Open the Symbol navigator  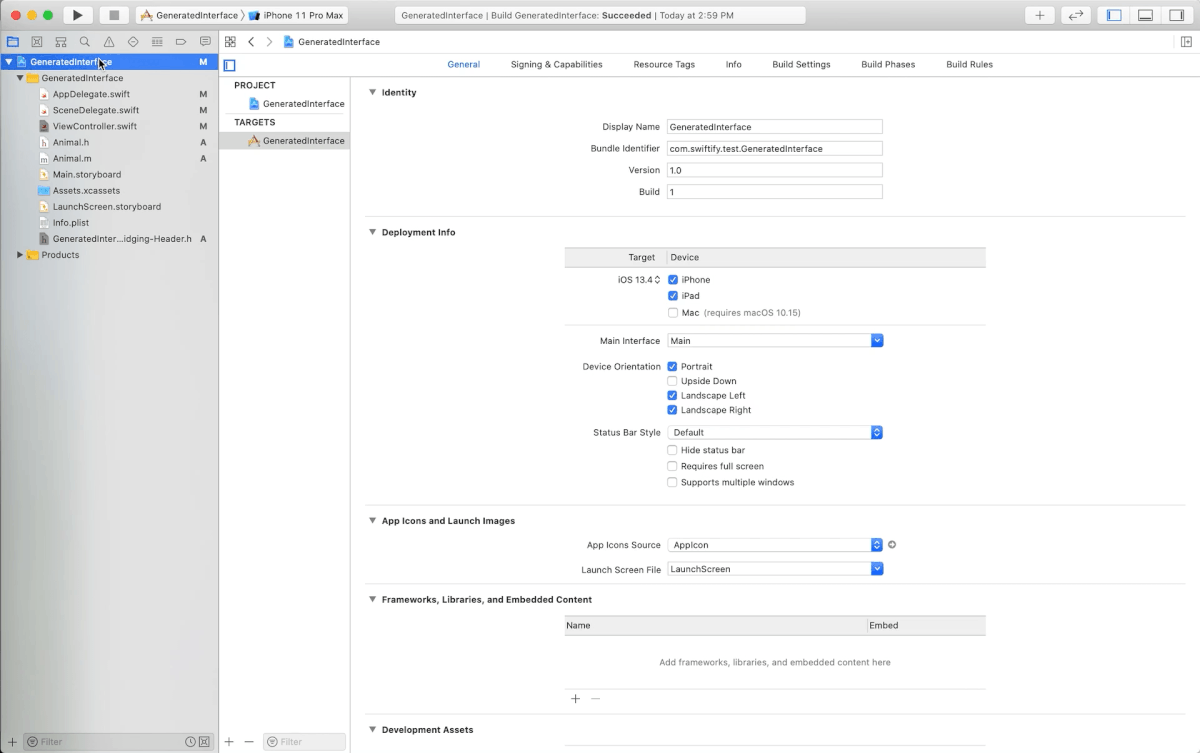coord(61,42)
